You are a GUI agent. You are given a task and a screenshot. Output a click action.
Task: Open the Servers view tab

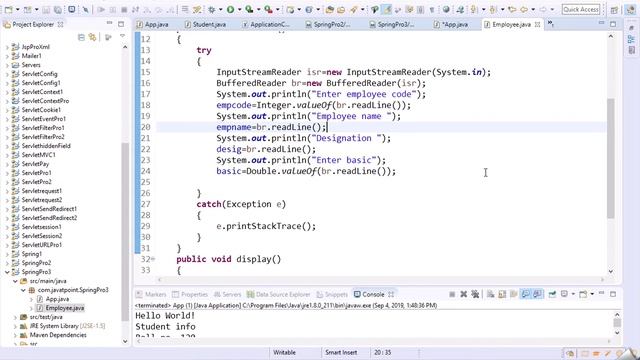[227, 294]
